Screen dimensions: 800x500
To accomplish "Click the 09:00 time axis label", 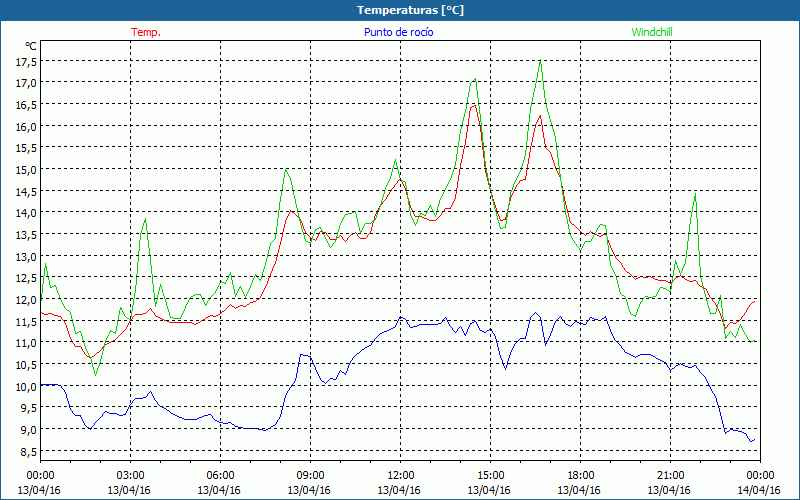I will click(x=311, y=476).
